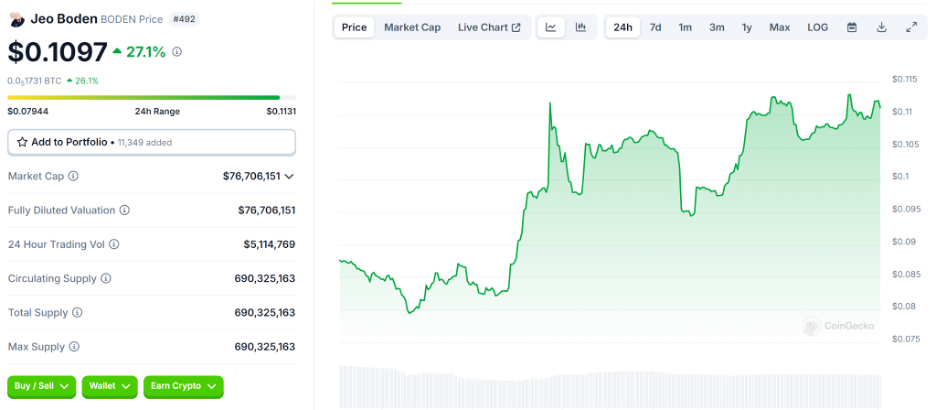Click the price line at chart peak

coord(848,95)
